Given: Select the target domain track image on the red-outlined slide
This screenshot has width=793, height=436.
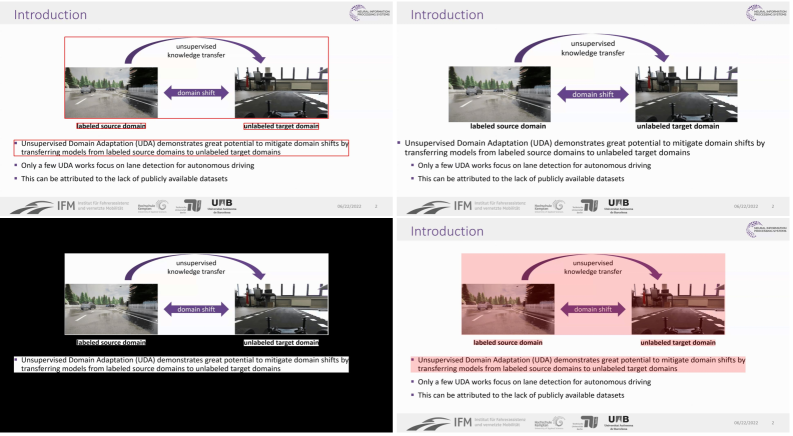Looking at the screenshot, I should [x=282, y=93].
